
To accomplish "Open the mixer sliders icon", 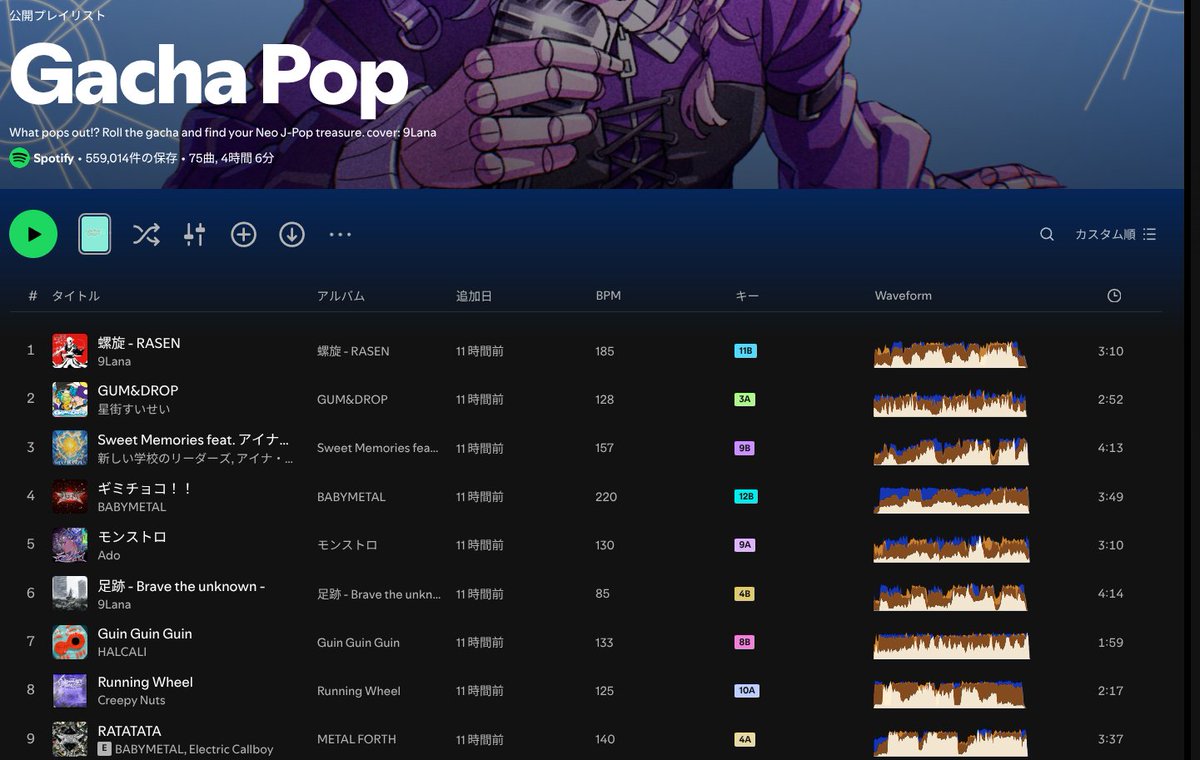I will coord(194,234).
